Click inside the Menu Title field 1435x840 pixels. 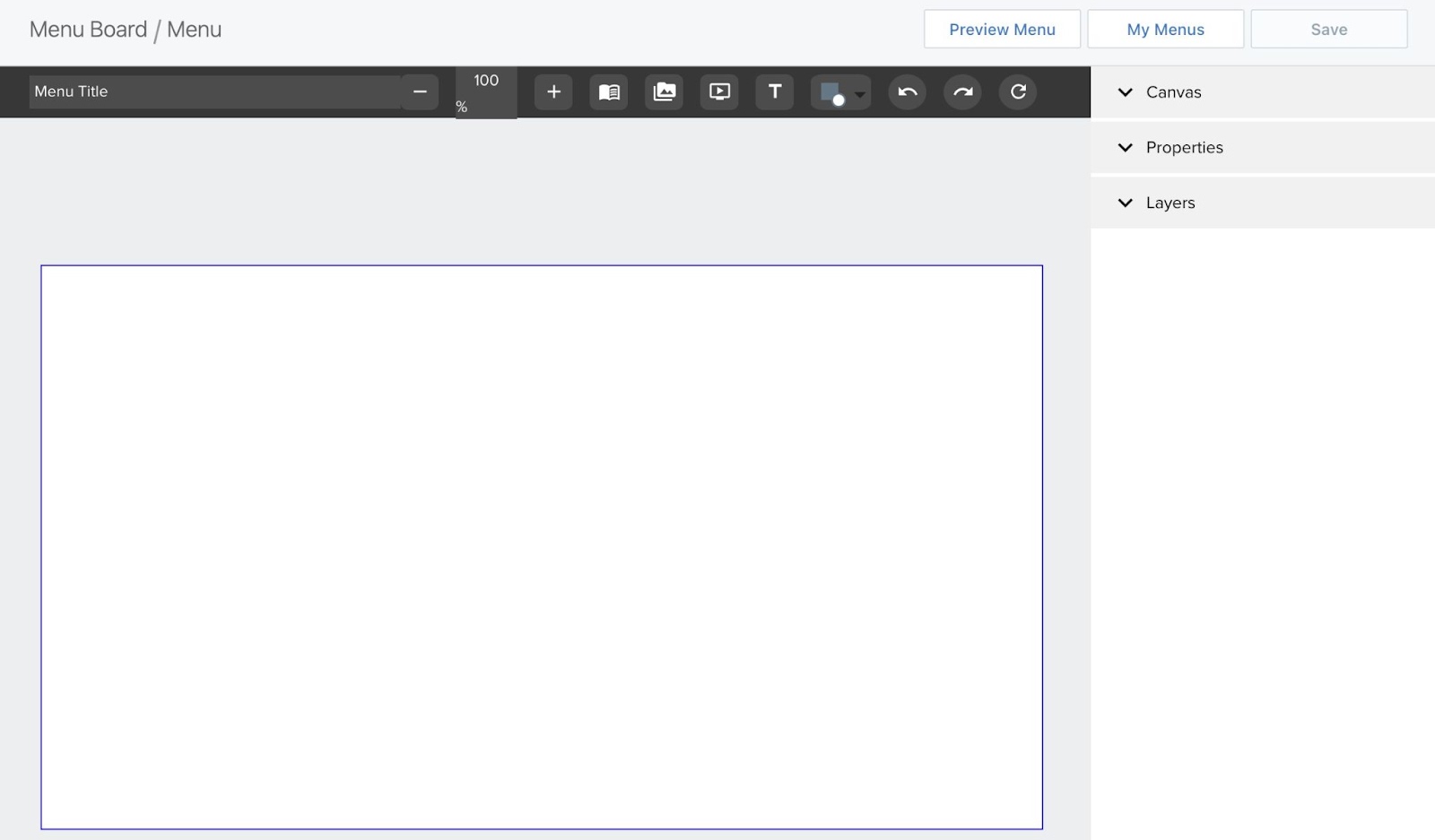pos(215,91)
